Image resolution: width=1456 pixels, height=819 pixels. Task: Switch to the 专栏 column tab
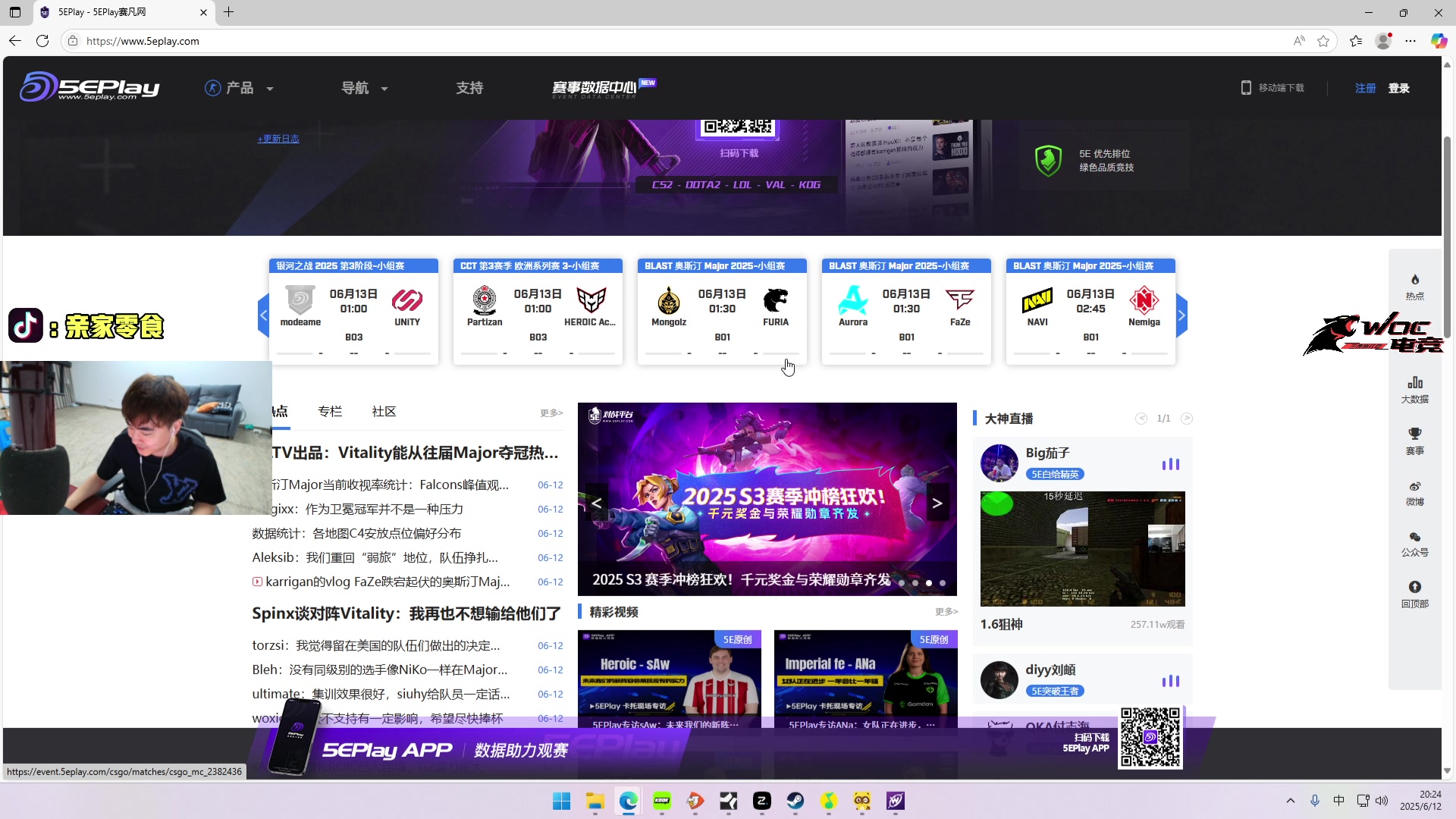click(330, 411)
